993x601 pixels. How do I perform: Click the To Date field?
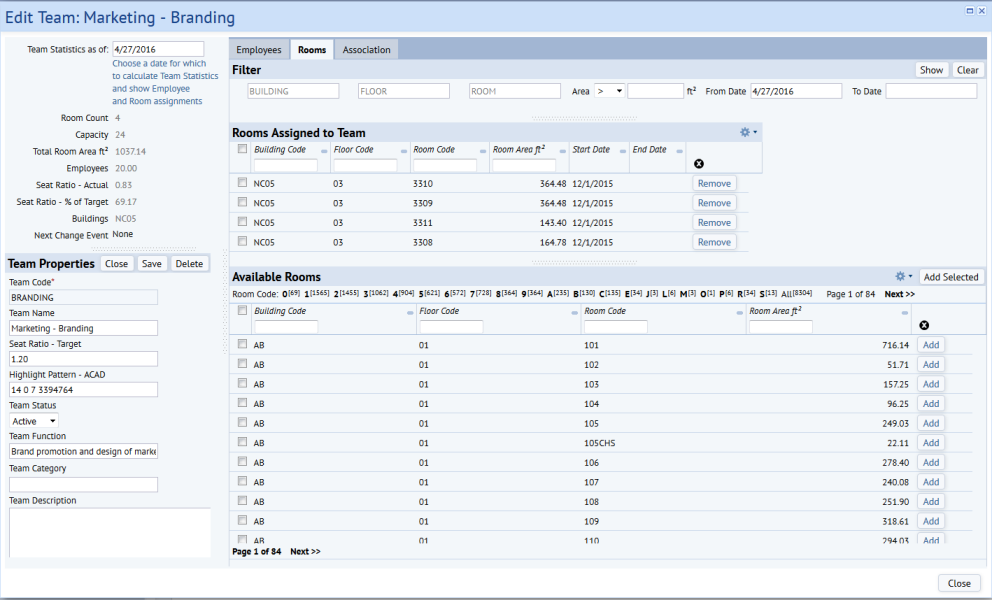(931, 91)
